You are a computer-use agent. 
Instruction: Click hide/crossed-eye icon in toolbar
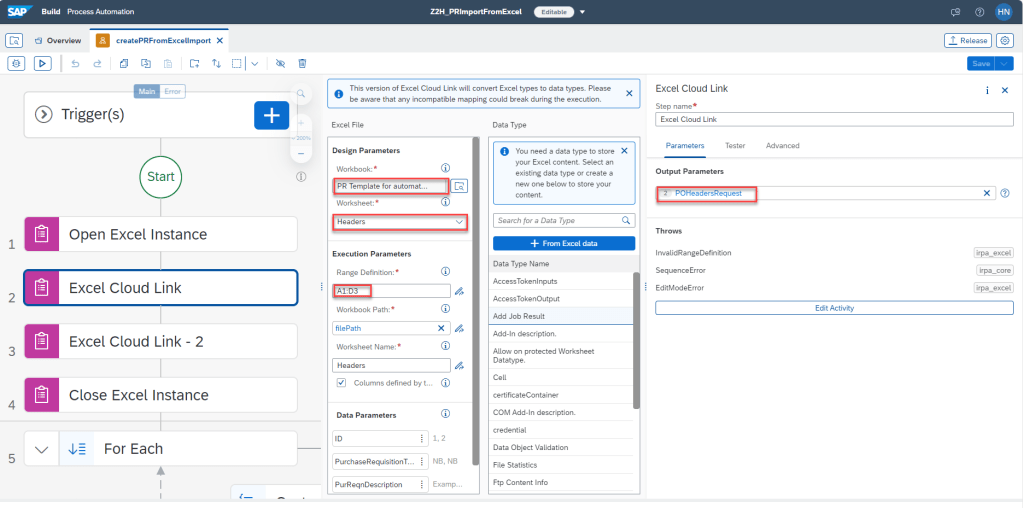pos(280,63)
